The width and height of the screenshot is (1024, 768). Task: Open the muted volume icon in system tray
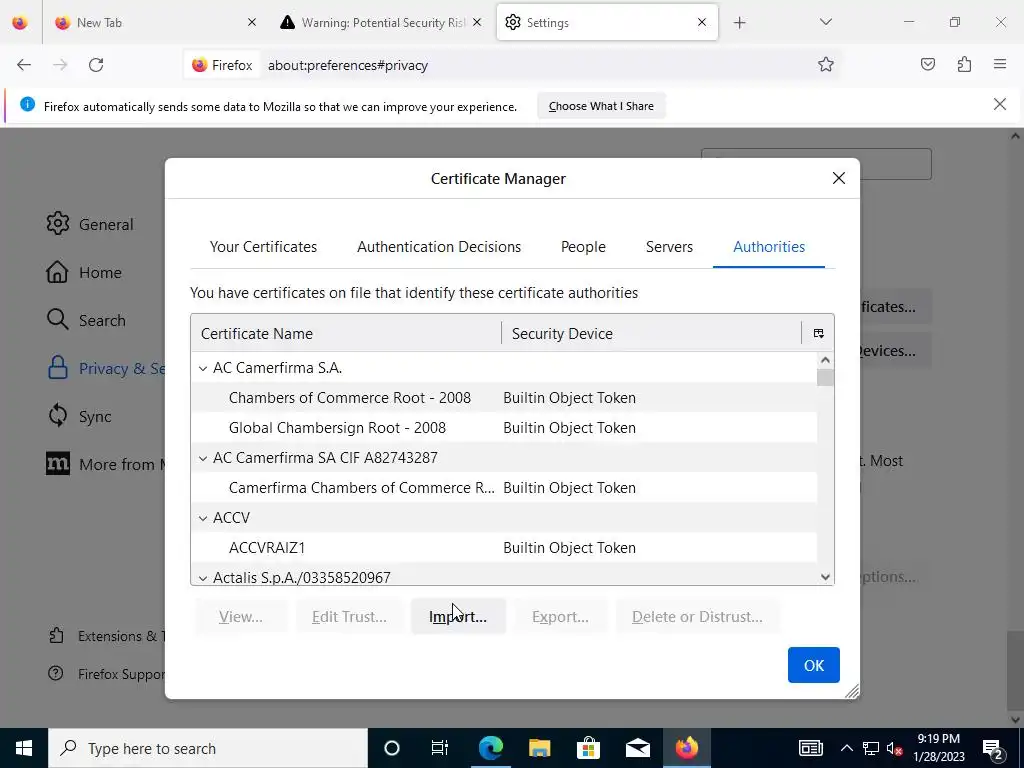click(895, 748)
